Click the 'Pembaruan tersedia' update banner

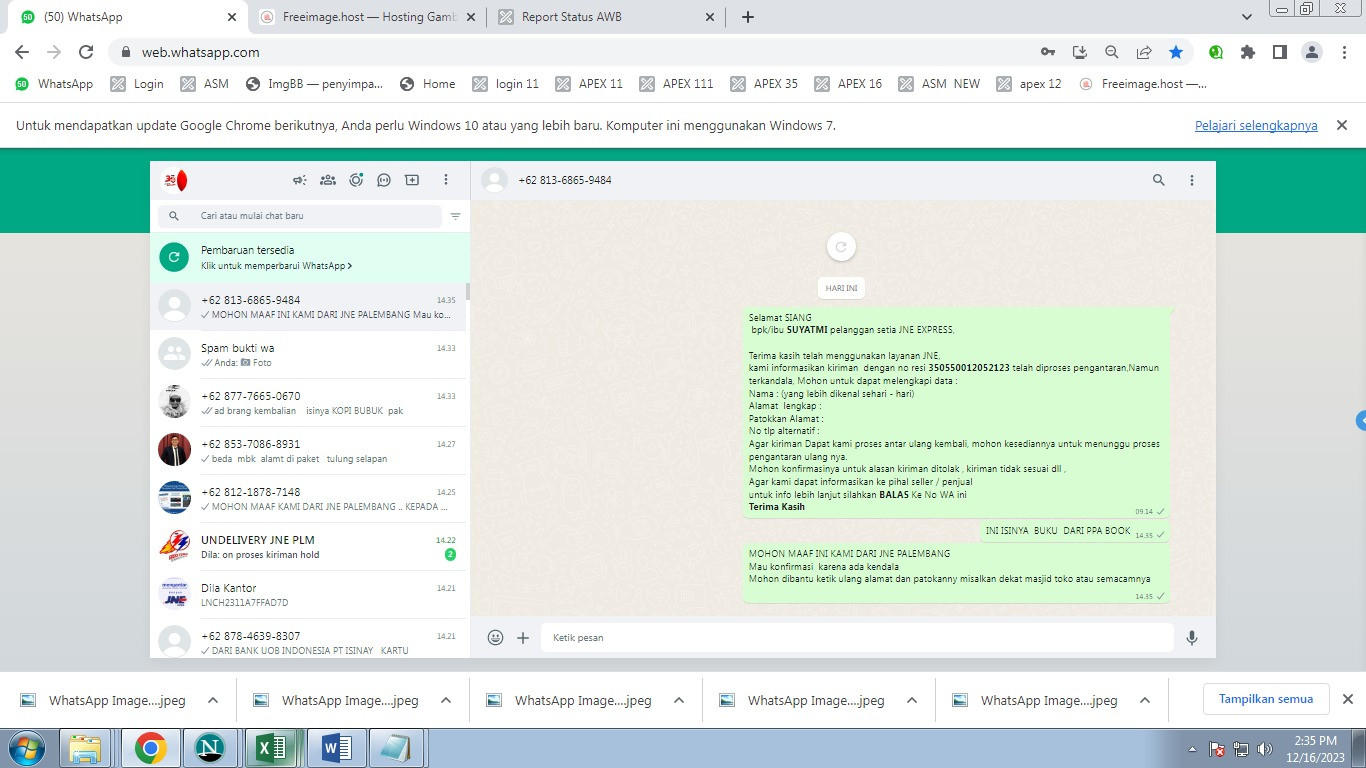coord(310,257)
